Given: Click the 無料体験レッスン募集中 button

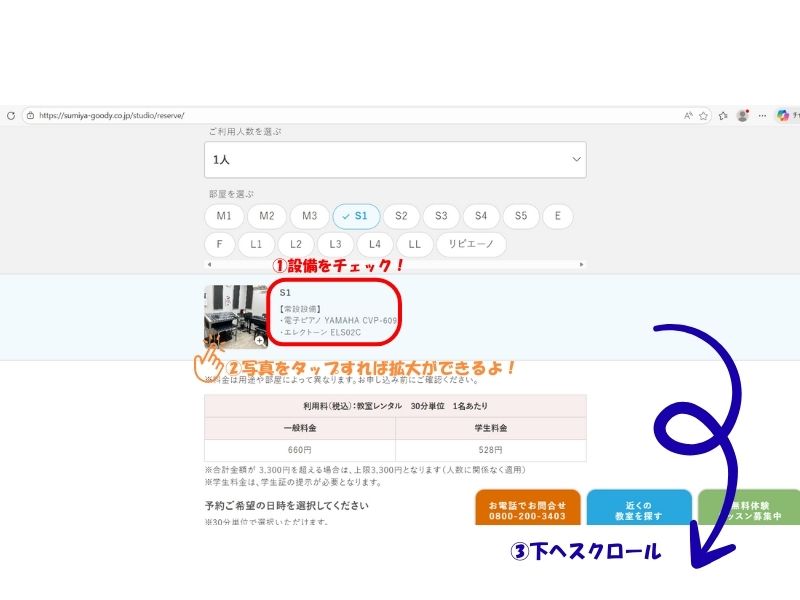Looking at the screenshot, I should tap(749, 510).
